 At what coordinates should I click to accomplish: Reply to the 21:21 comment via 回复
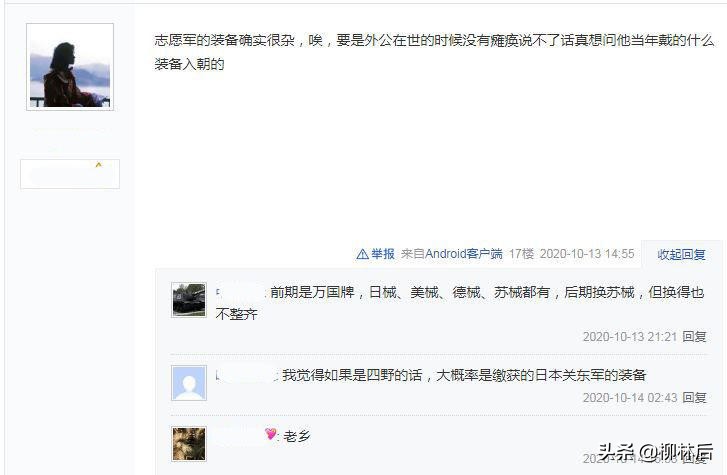coord(694,337)
